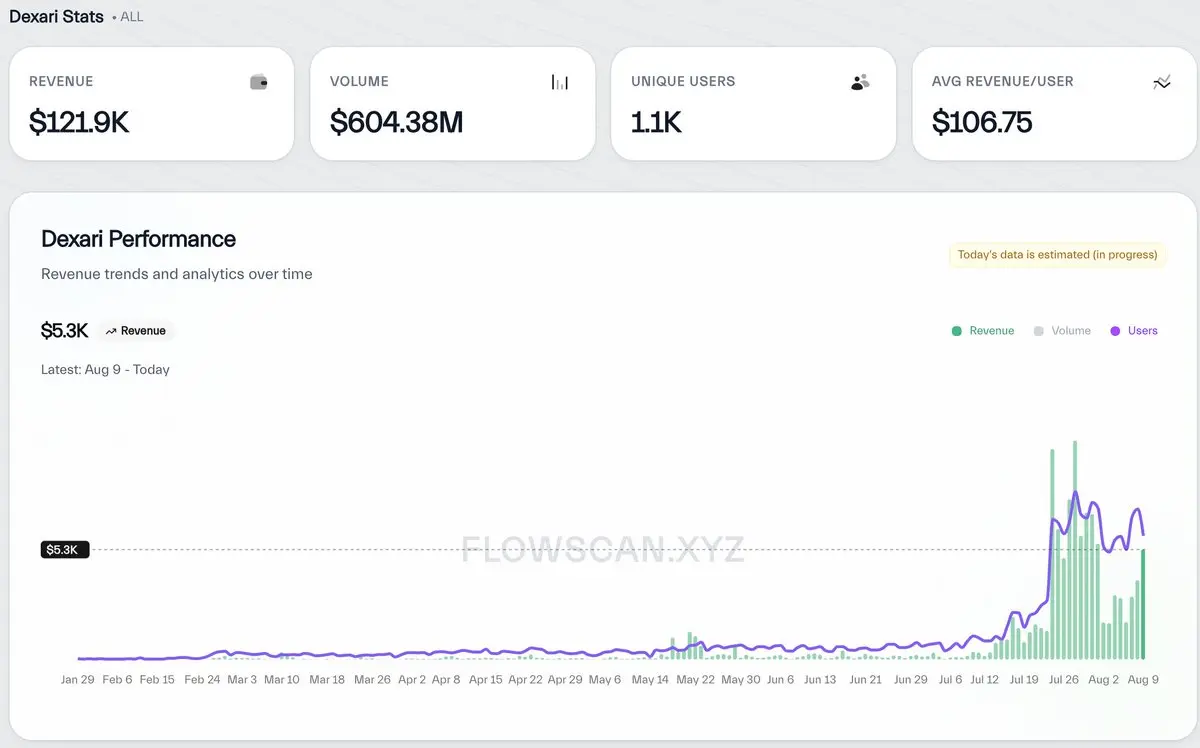Click the AVG REVENUE/USER card label
The width and height of the screenshot is (1200, 748).
point(1003,82)
